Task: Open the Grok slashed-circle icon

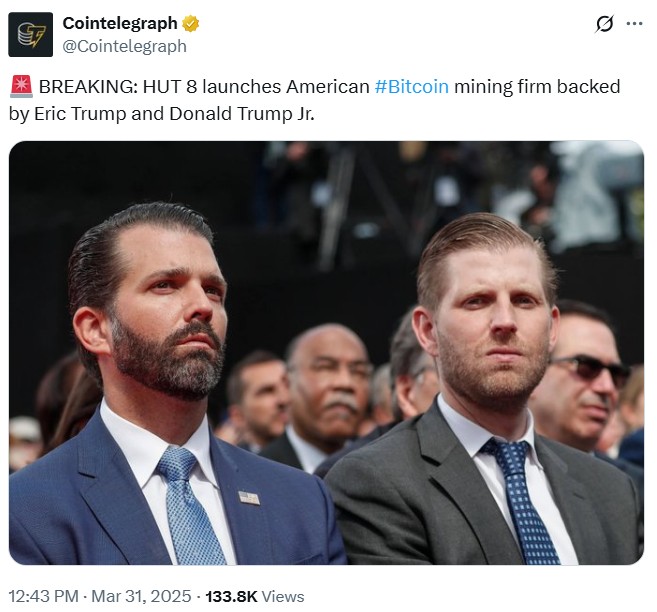Action: [603, 24]
